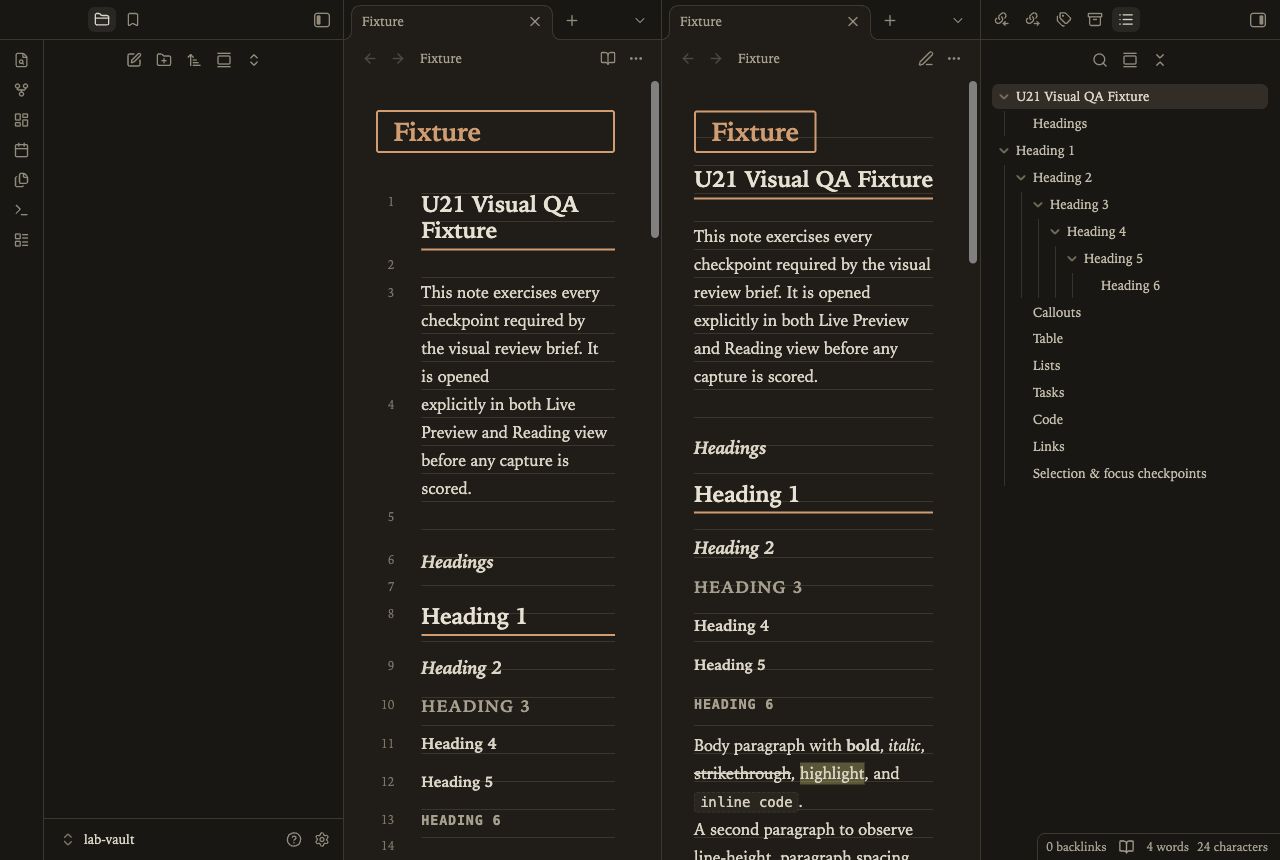Screen dimensions: 1280x860
Task: Collapse Heading 2 in the outline
Action: coord(1021,178)
